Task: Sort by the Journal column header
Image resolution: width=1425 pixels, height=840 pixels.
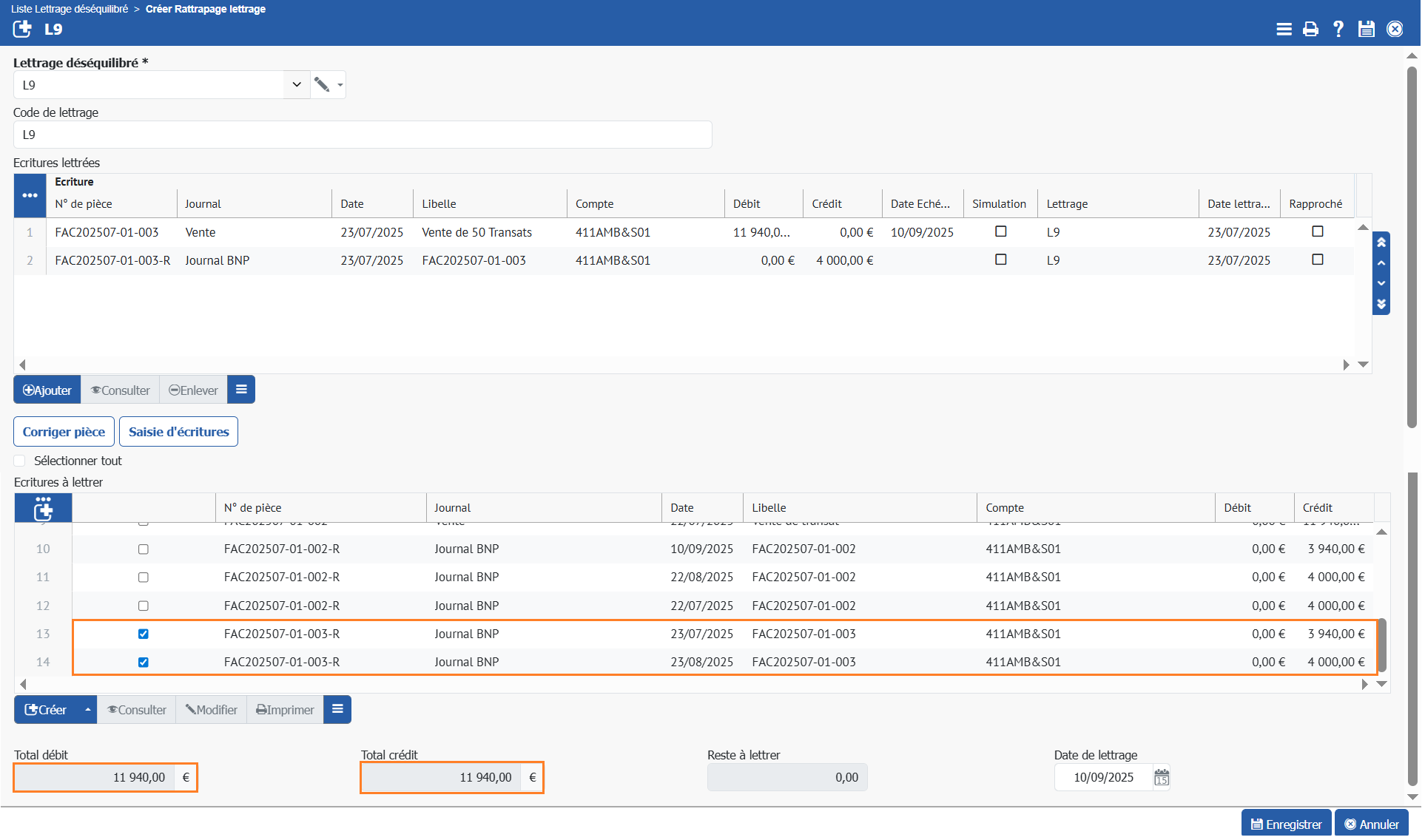Action: pos(203,203)
